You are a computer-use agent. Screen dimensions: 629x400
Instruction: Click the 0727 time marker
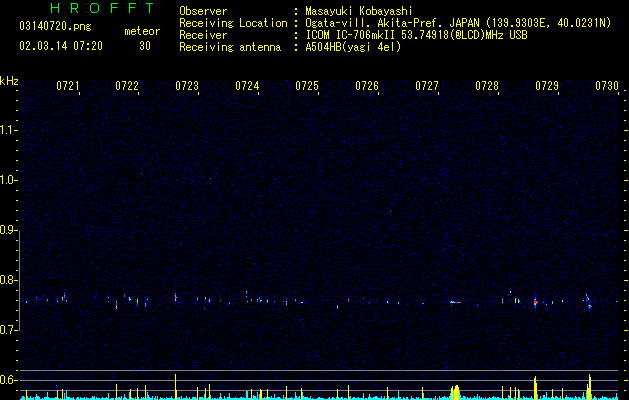click(427, 86)
